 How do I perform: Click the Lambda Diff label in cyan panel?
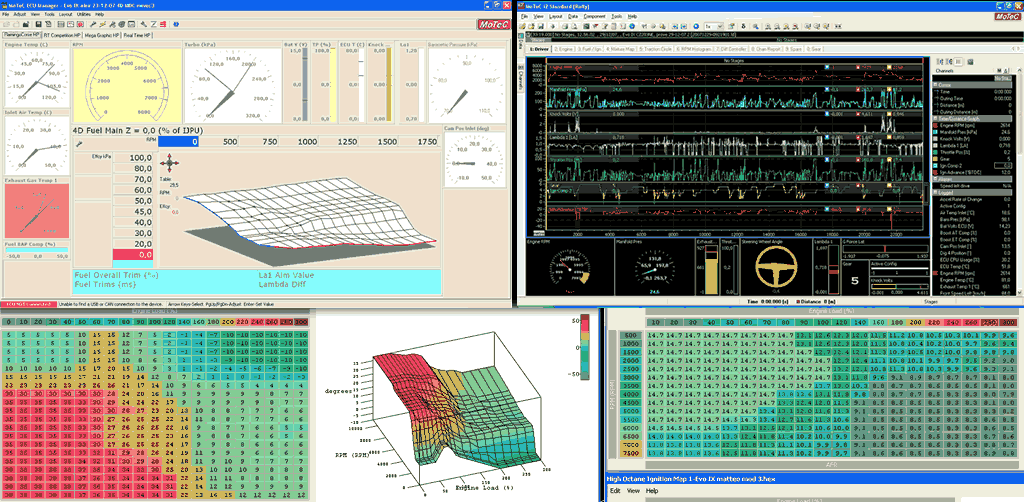pos(281,284)
